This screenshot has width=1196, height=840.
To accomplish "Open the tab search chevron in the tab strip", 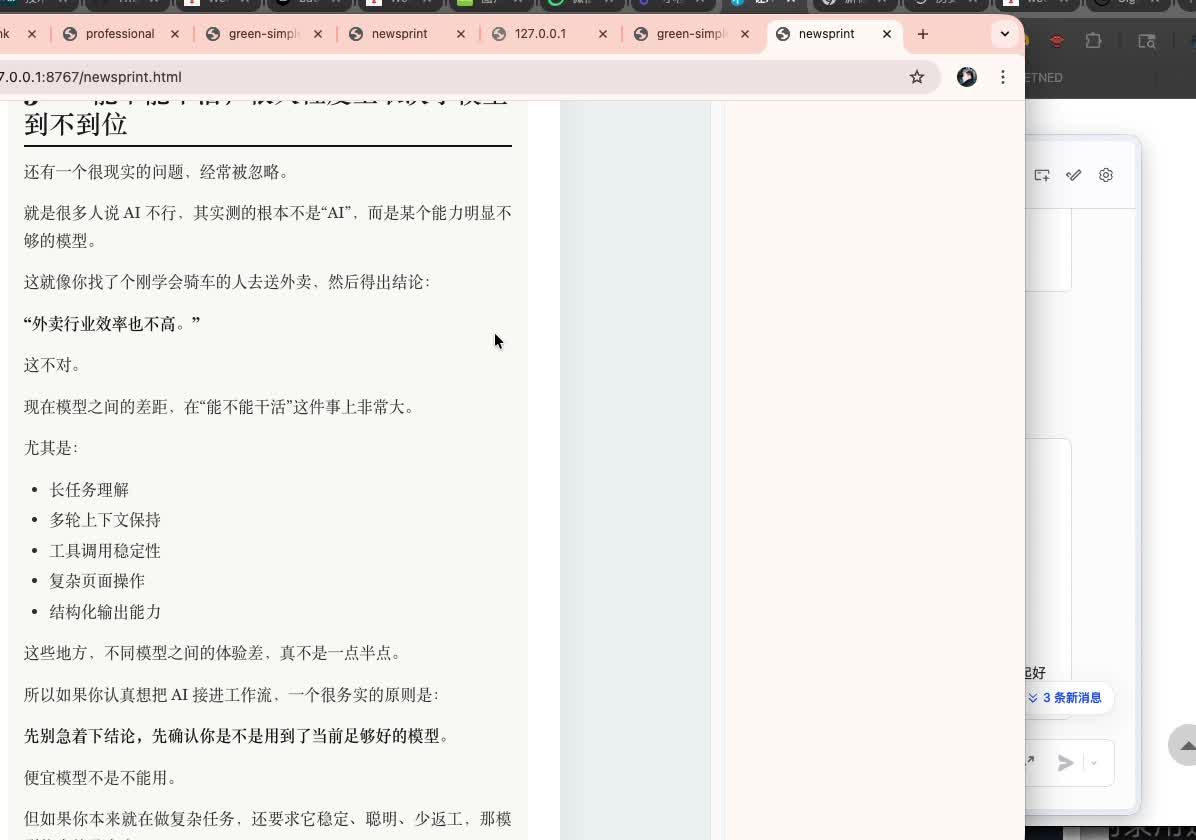I will click(x=1004, y=33).
